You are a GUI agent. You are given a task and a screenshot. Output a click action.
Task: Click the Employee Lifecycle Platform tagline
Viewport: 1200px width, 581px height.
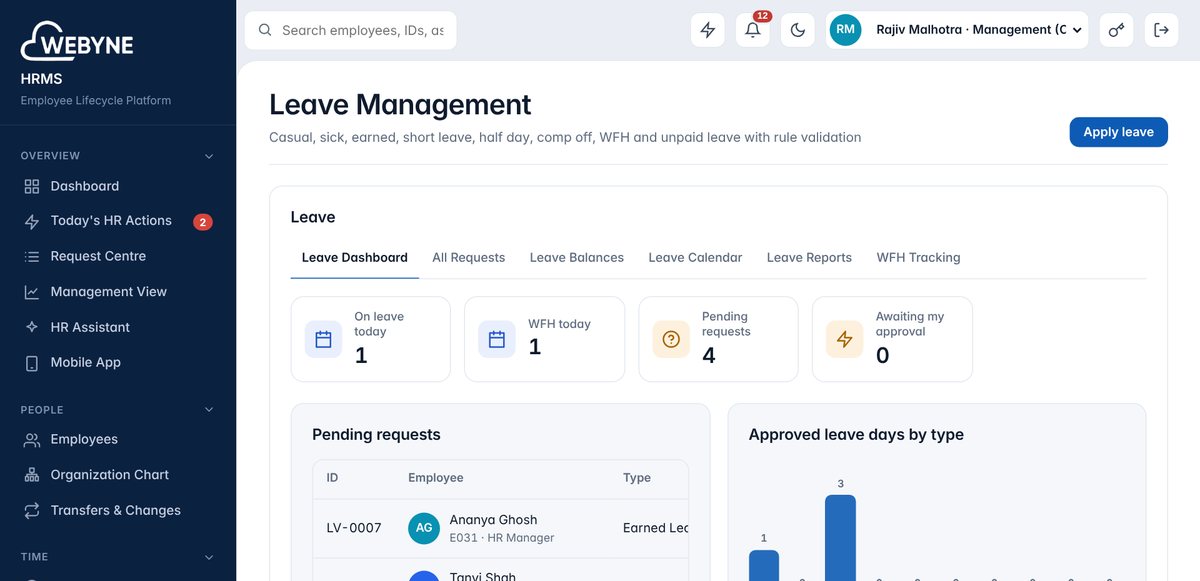96,101
